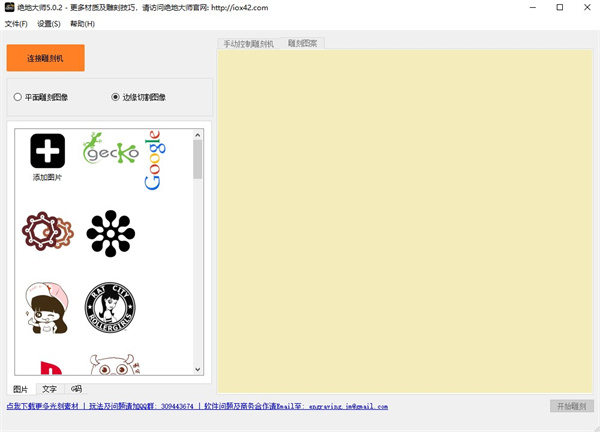Click the QQ群 contact link text
Viewport: 600px width, 432px height.
(x=142, y=406)
